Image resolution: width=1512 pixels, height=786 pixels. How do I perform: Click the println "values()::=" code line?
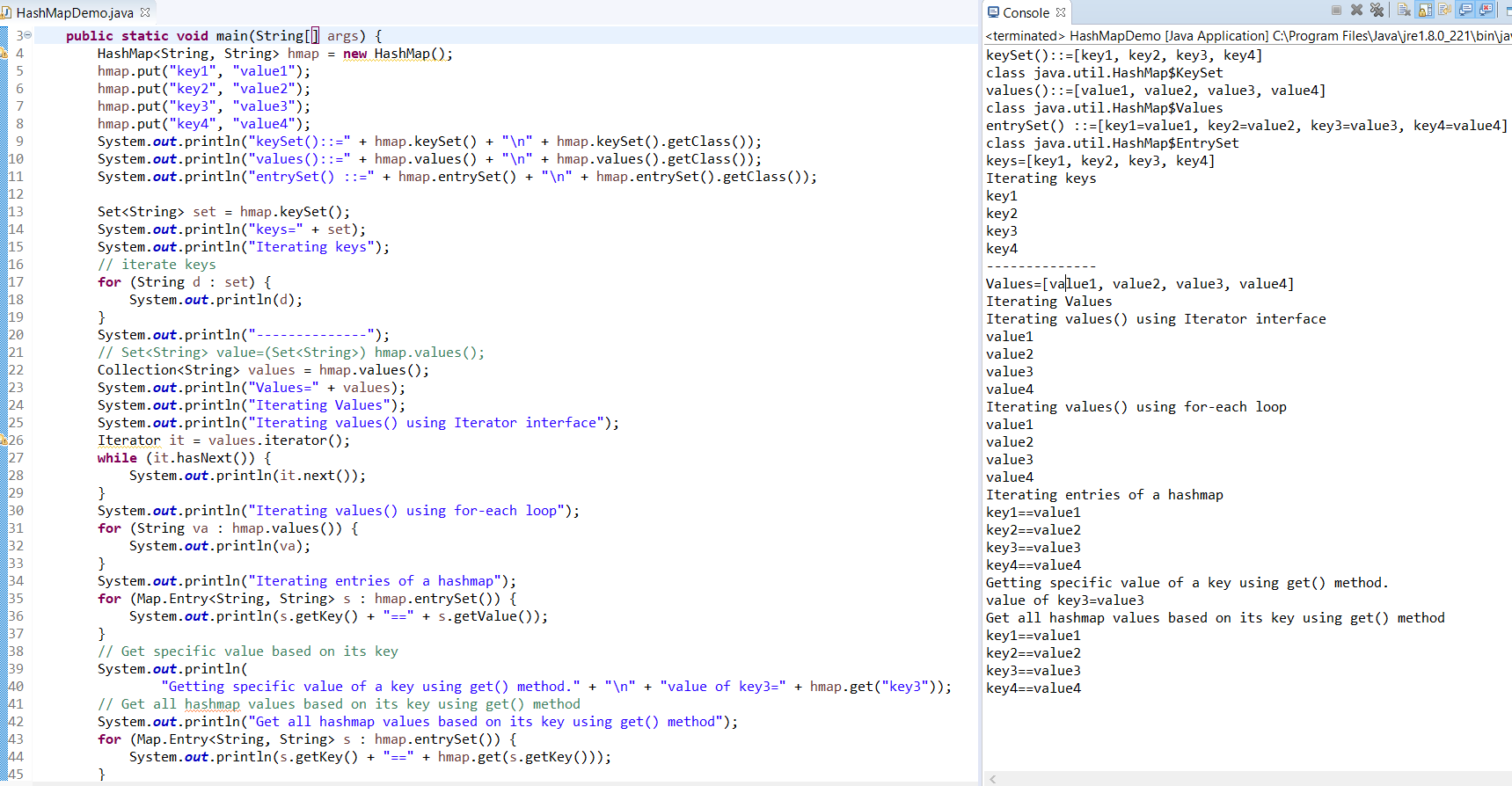429,158
